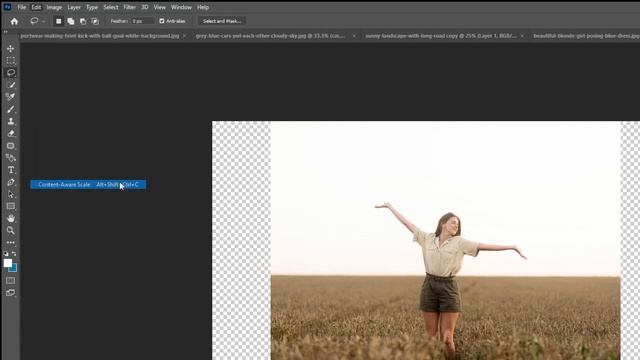Open the Window menu

pos(181,7)
